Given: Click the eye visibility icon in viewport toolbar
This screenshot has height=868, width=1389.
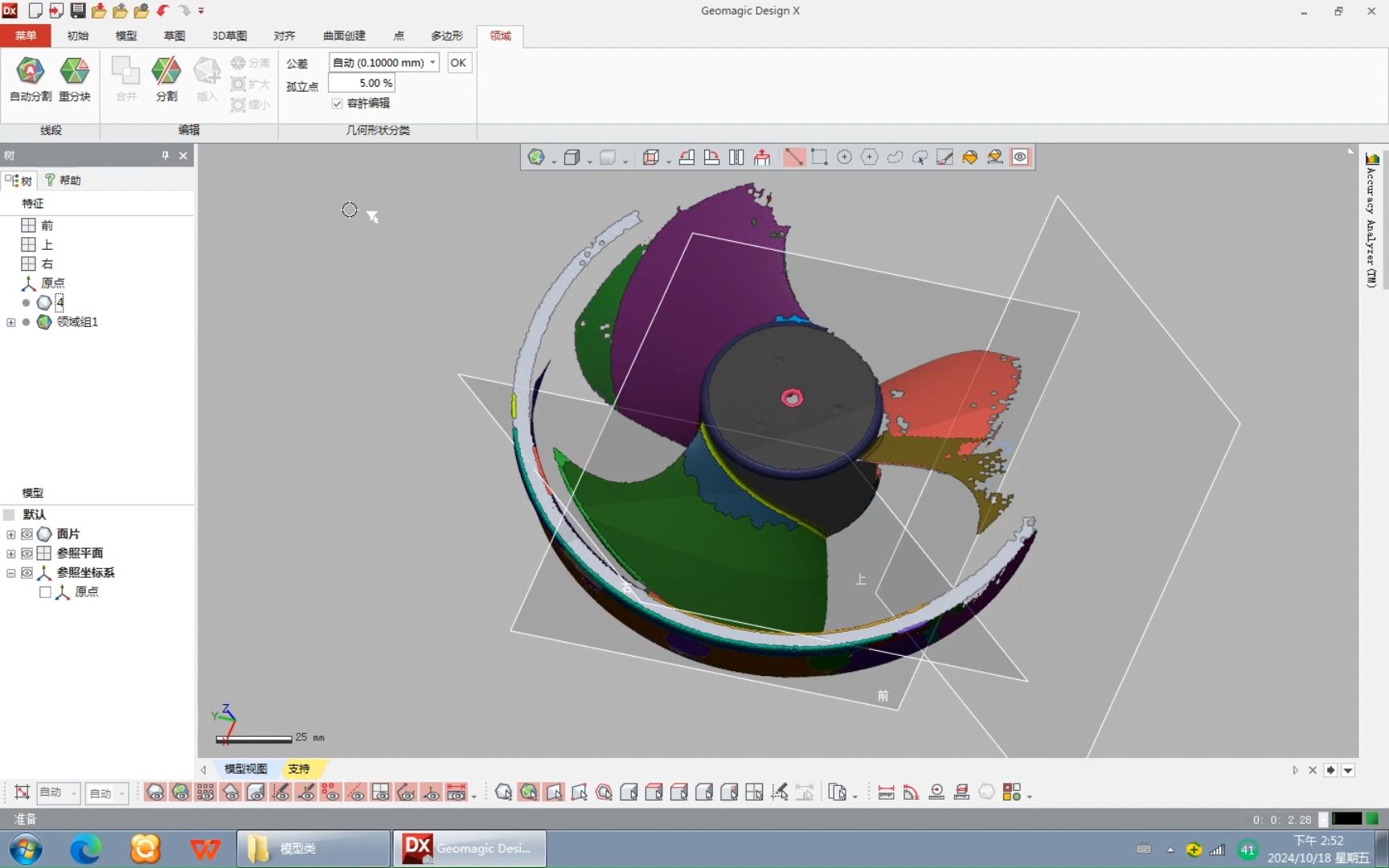Looking at the screenshot, I should click(x=1020, y=157).
